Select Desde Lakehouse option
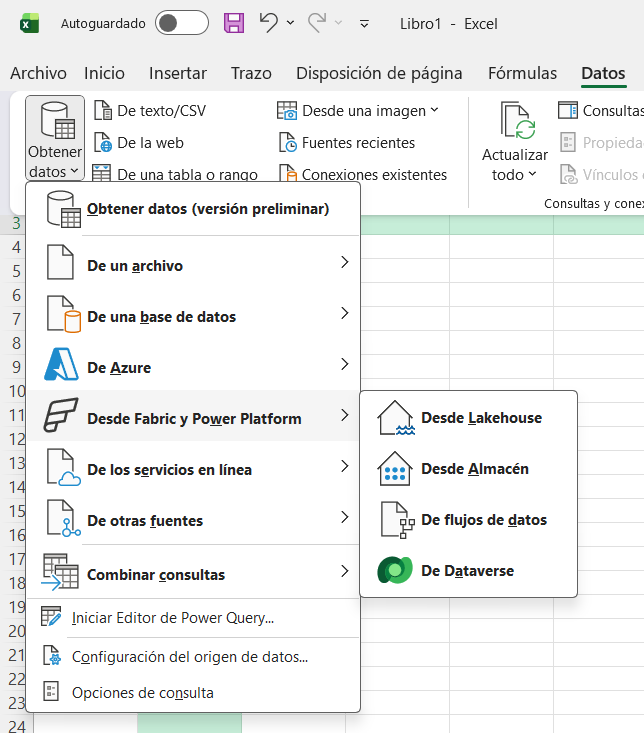Screen dimensions: 644x733 (468, 418)
